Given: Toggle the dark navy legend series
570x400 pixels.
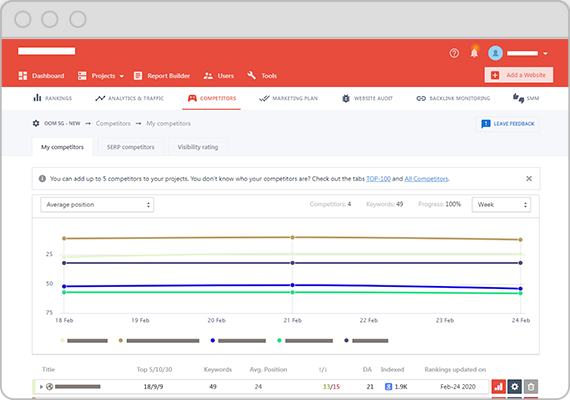Looking at the screenshot, I should pyautogui.click(x=366, y=340).
